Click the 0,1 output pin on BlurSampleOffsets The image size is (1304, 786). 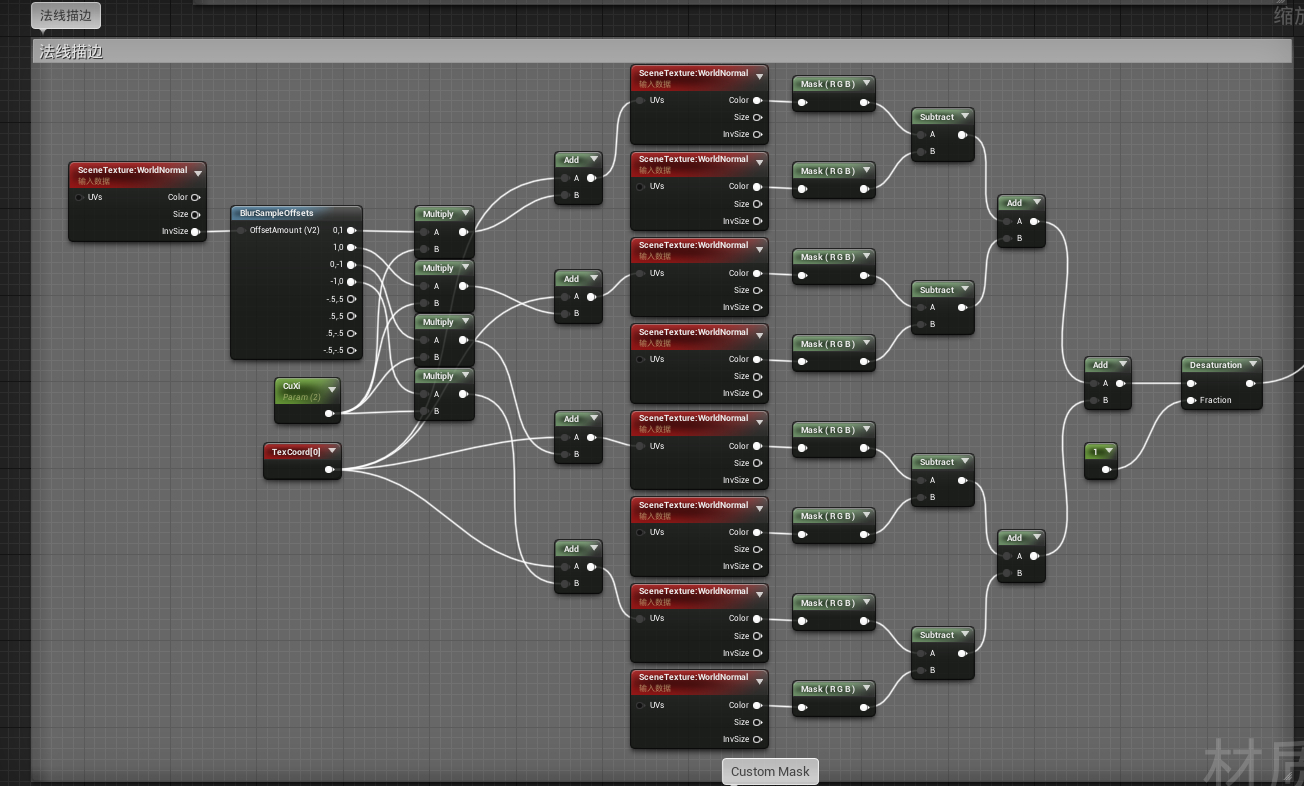[x=351, y=230]
